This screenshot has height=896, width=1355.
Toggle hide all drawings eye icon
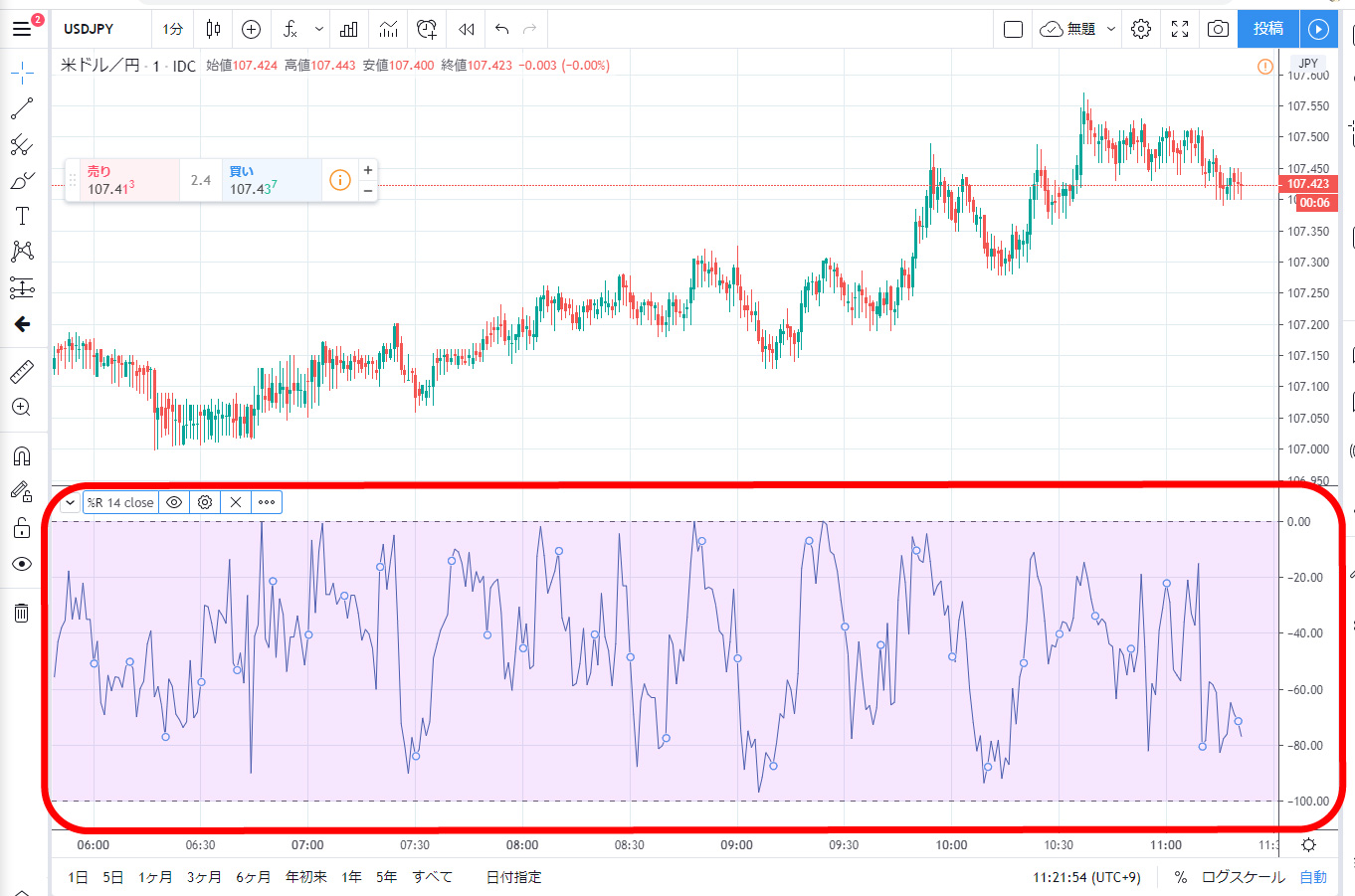pos(22,564)
